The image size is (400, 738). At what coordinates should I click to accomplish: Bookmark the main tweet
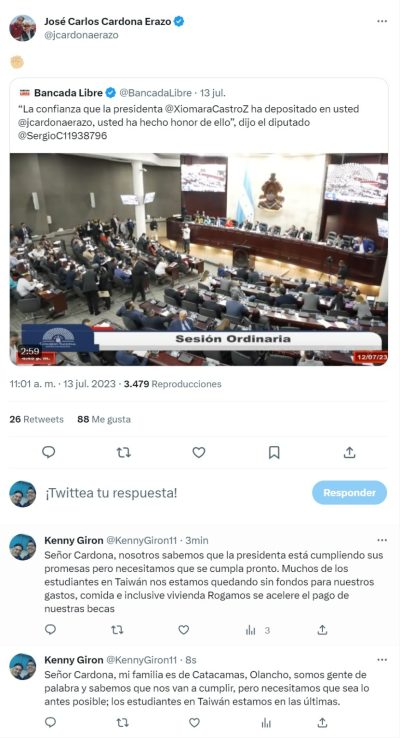[x=274, y=452]
